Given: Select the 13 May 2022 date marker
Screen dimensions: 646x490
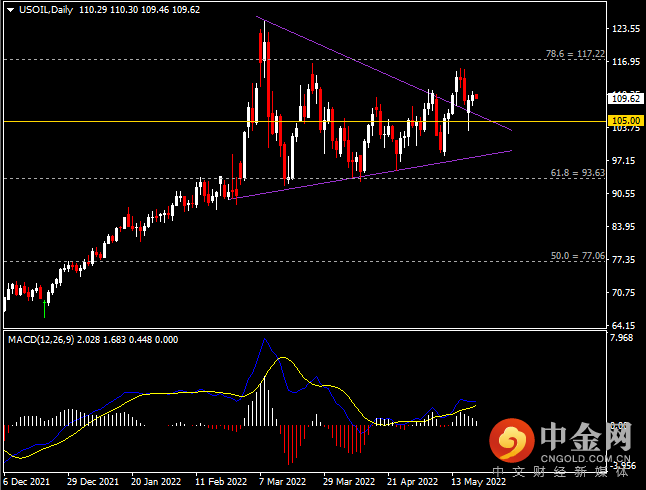Looking at the screenshot, I should click(474, 480).
